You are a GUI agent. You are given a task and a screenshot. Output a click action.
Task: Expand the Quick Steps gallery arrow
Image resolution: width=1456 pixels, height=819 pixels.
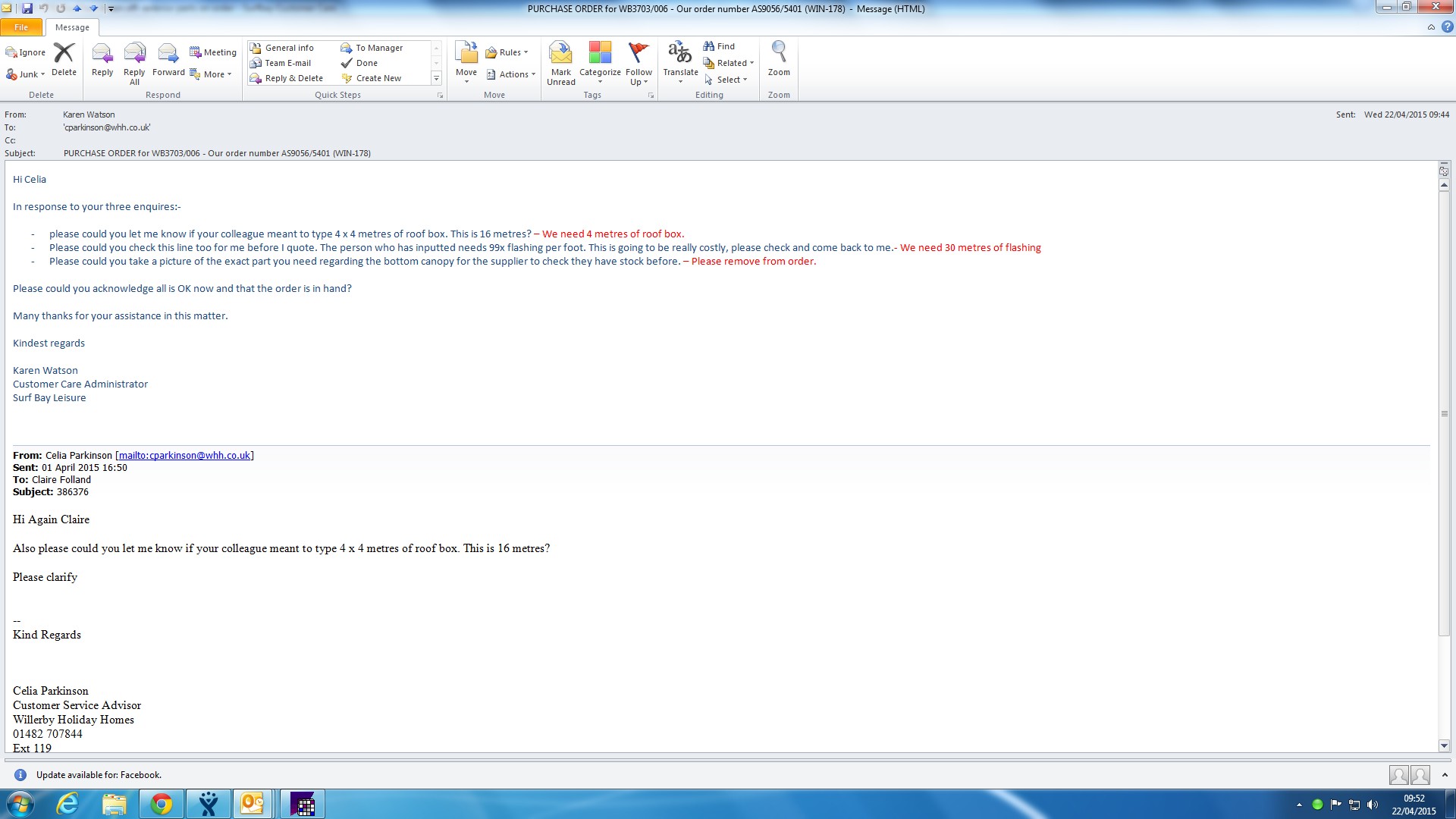tap(436, 78)
